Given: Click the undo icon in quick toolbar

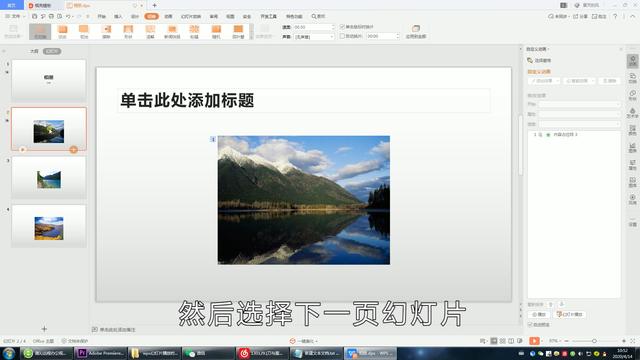Looking at the screenshot, I should coord(68,16).
